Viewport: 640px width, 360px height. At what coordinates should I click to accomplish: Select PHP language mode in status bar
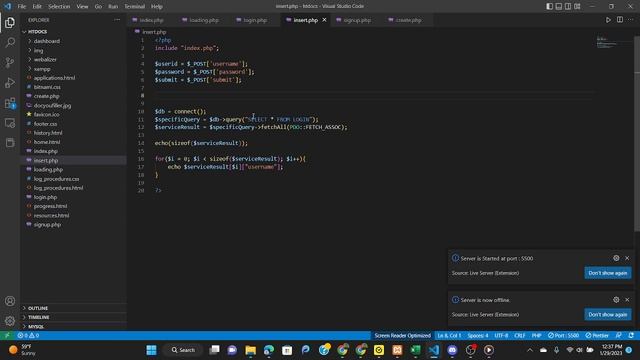tap(536, 336)
